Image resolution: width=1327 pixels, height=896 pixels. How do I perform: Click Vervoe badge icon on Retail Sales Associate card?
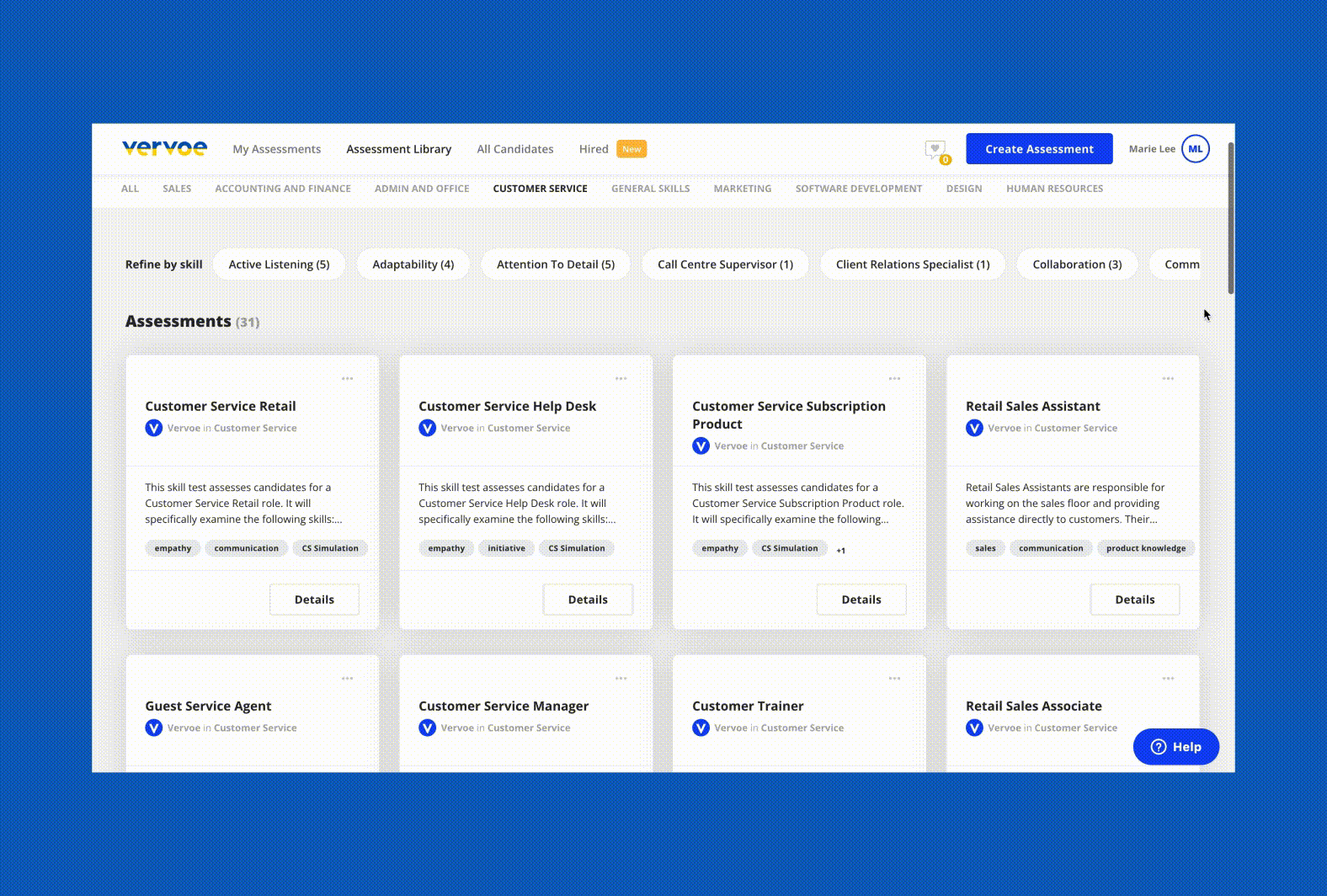click(x=974, y=728)
